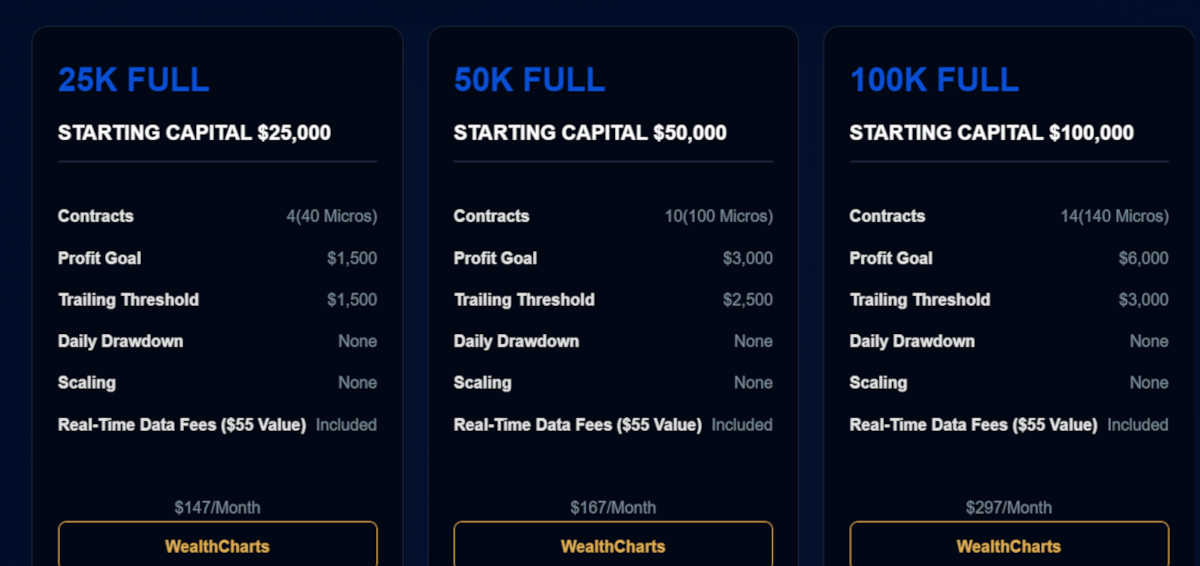Click the $2,500 Trailing Threshold value
Screen dimensions: 1200x566
point(747,300)
